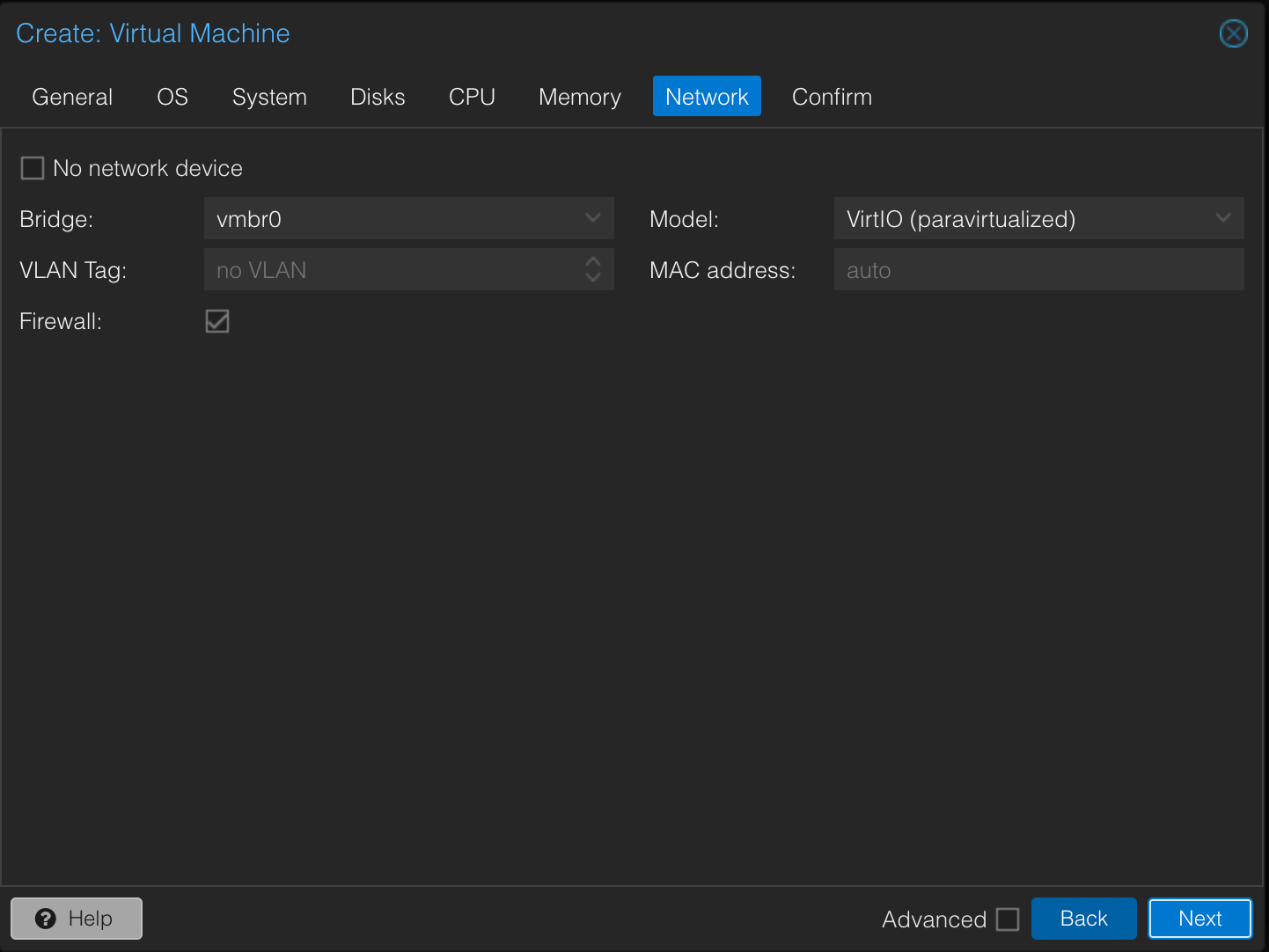Switch to the General tab
This screenshot has width=1269, height=952.
pyautogui.click(x=72, y=97)
